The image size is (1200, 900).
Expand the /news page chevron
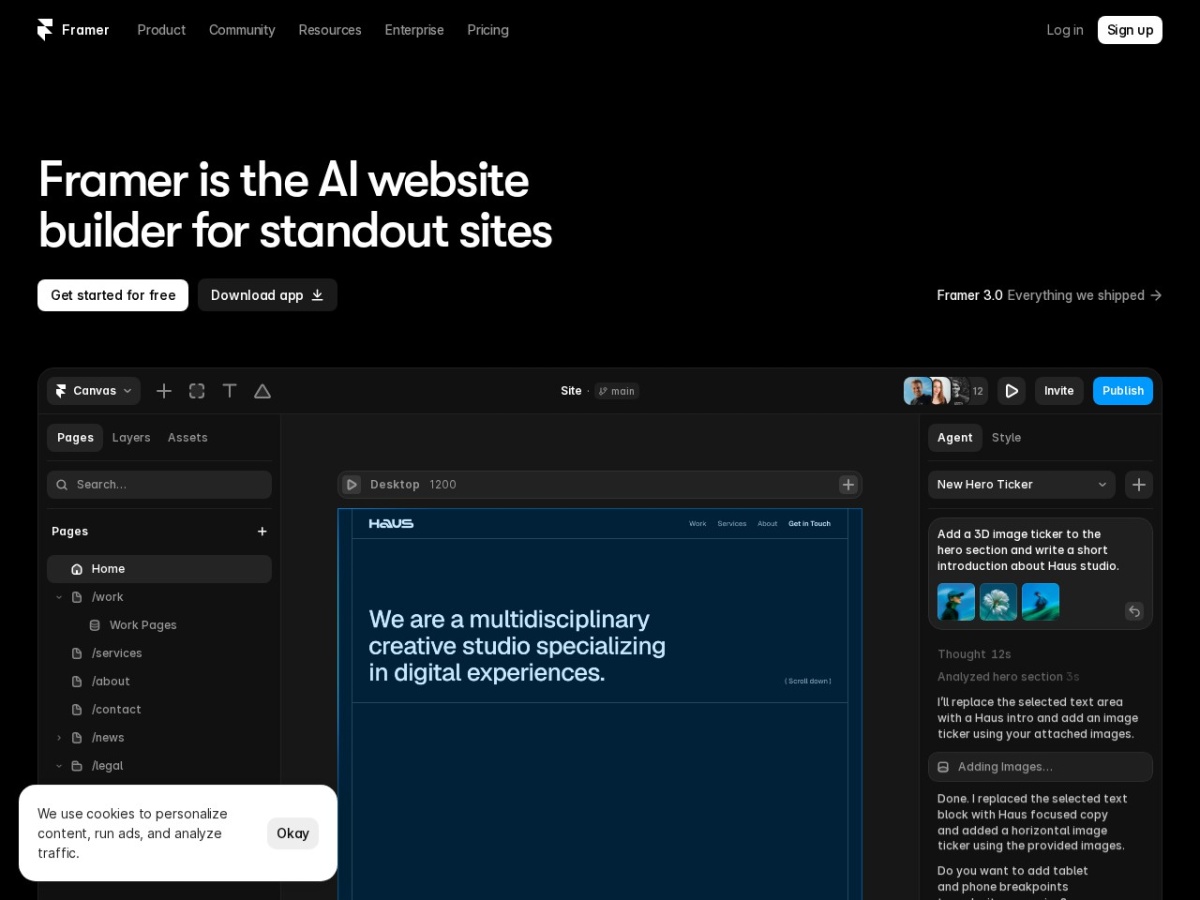coord(59,737)
